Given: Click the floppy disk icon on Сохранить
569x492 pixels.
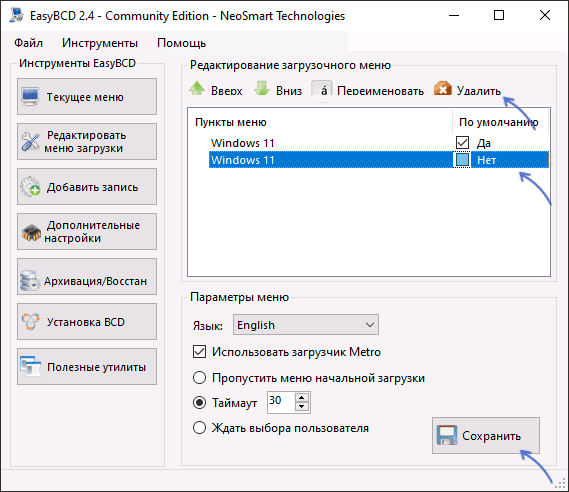Looking at the screenshot, I should point(447,435).
